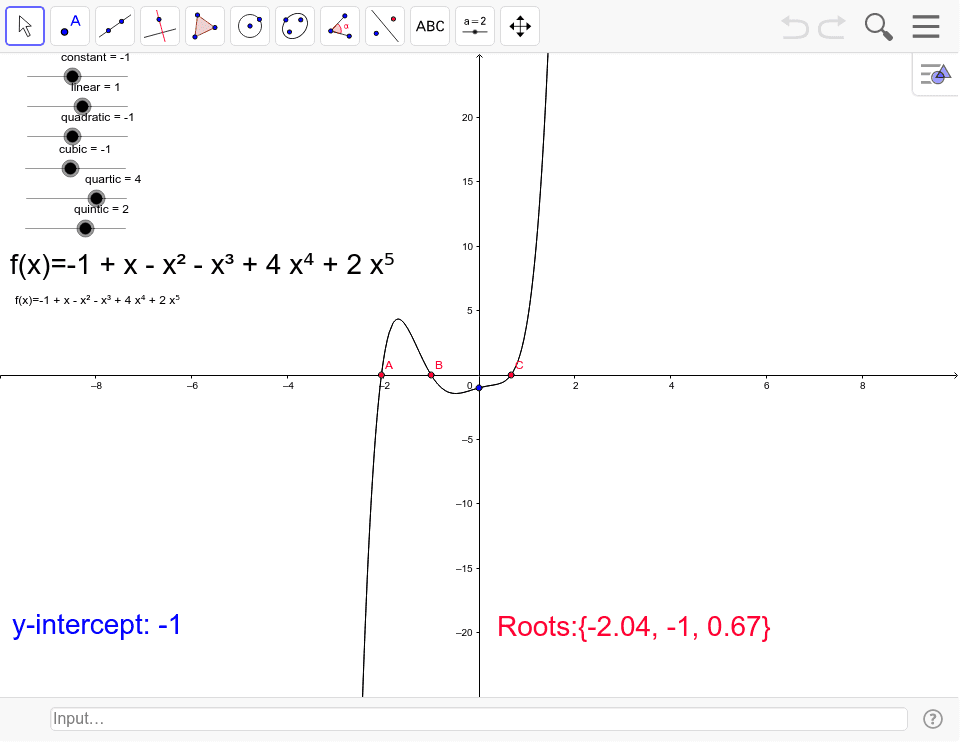Select the Angle tool
The height and width of the screenshot is (742, 960).
pyautogui.click(x=340, y=26)
